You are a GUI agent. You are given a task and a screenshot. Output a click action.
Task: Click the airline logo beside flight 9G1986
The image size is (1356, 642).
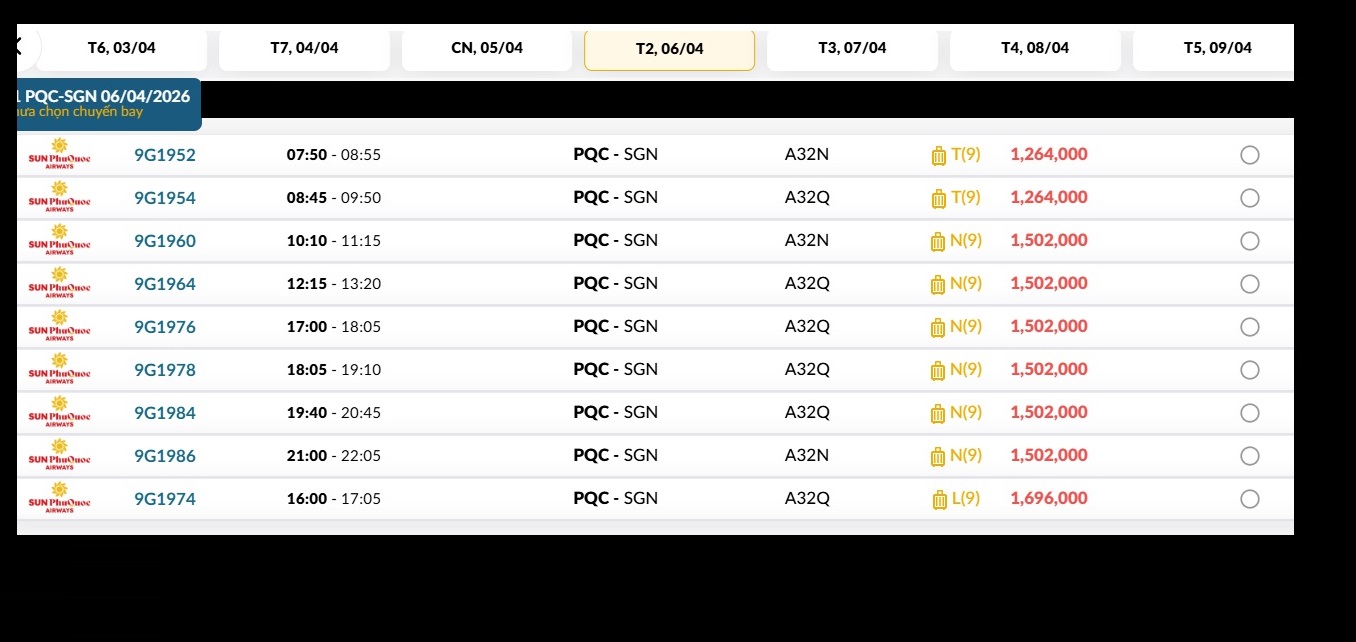pos(59,456)
